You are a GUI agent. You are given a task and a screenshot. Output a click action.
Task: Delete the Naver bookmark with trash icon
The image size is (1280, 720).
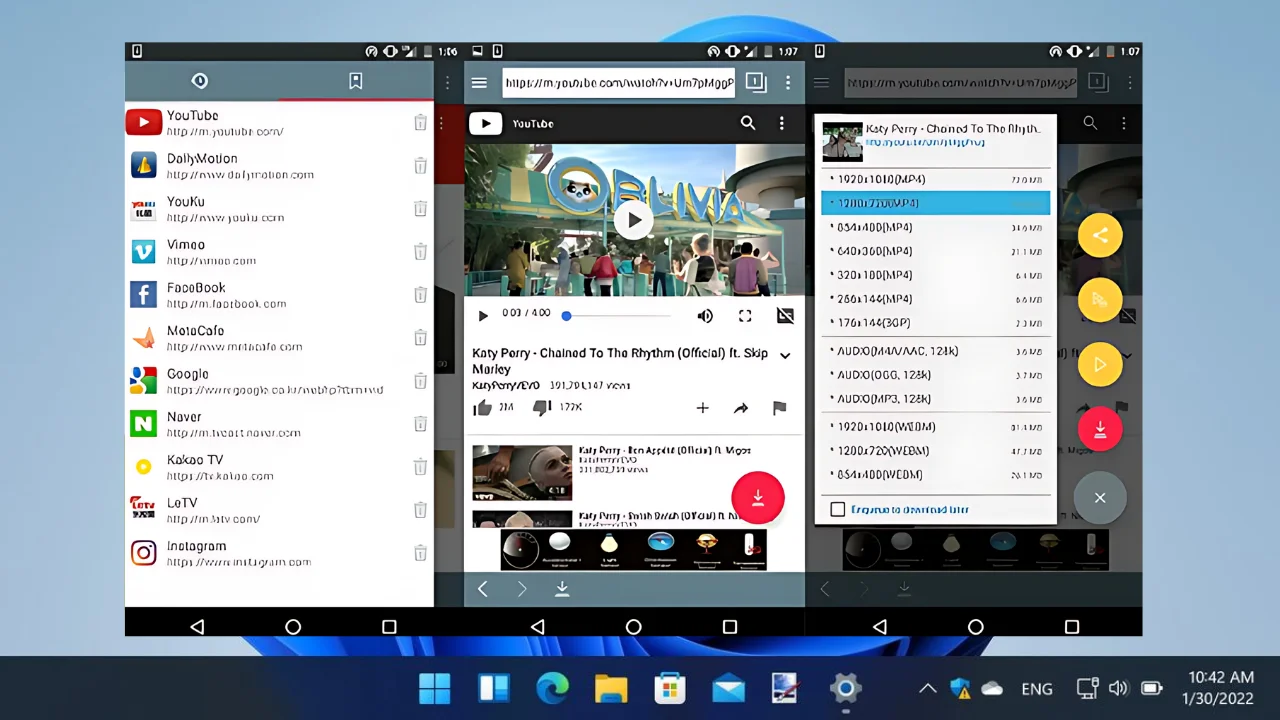420,424
